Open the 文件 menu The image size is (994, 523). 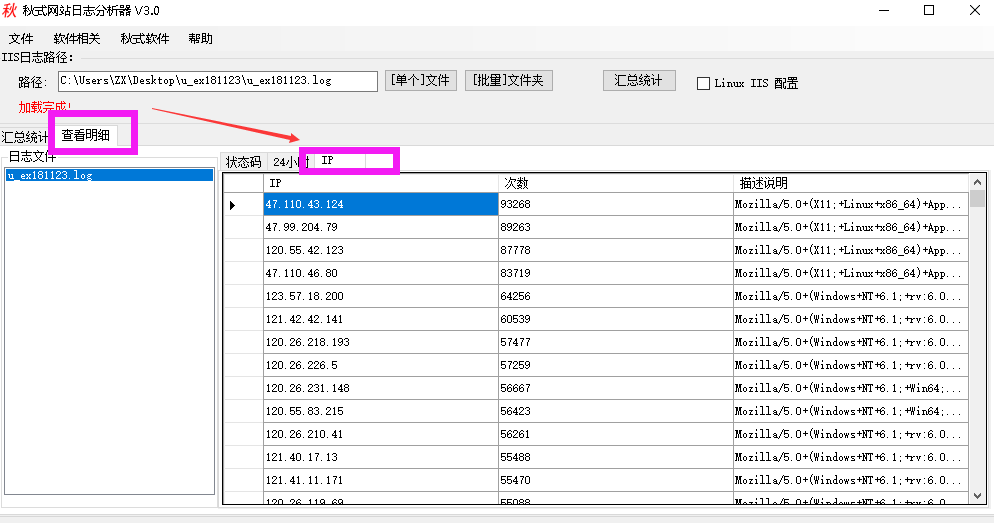[x=21, y=39]
